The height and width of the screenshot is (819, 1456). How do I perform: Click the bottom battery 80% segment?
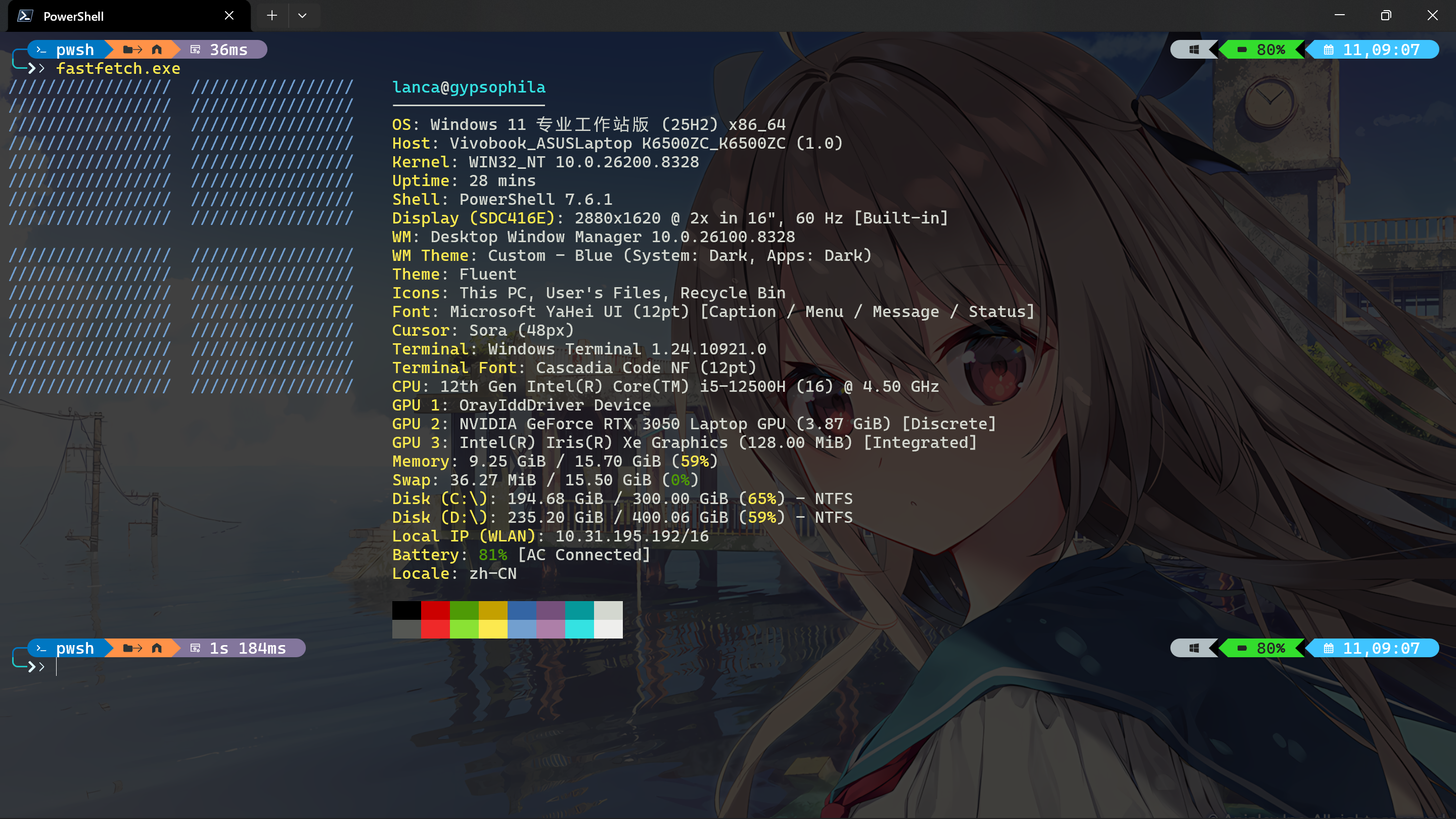click(1261, 648)
